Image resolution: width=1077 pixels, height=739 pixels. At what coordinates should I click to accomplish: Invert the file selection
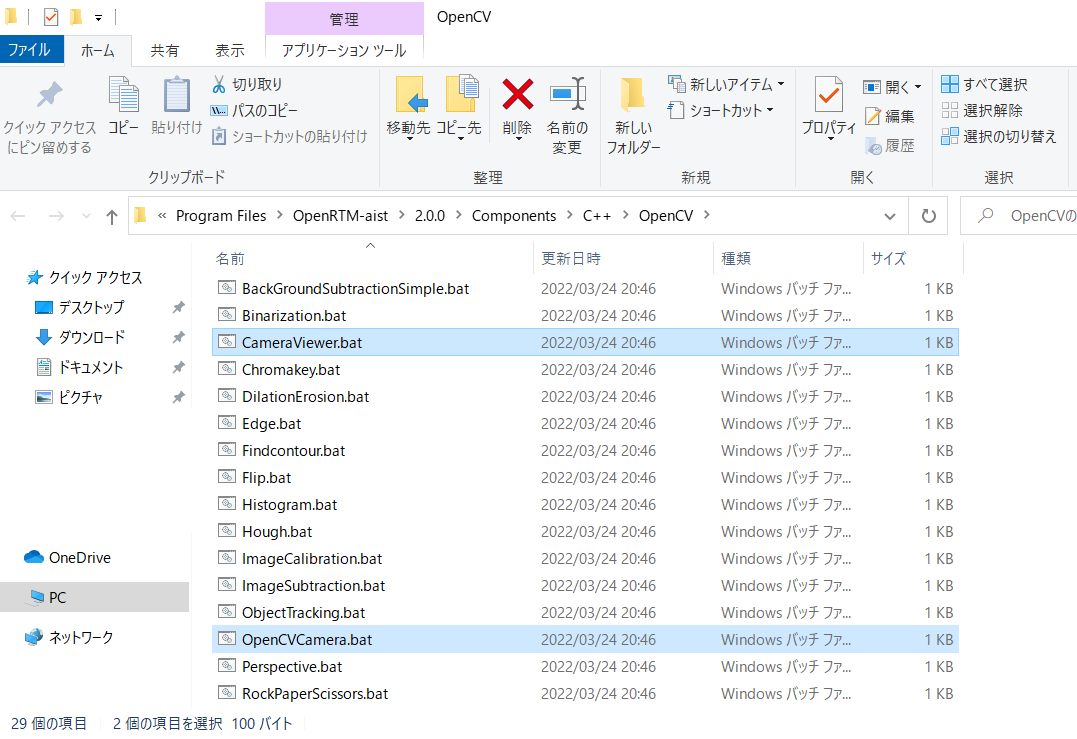999,137
